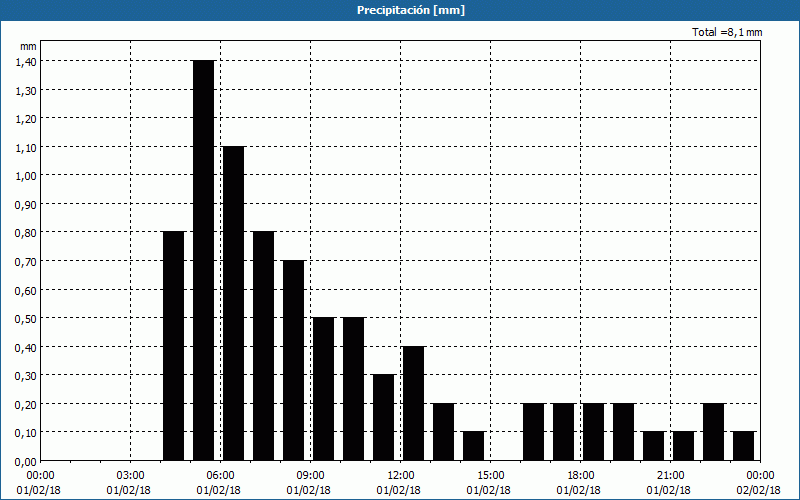Screen dimensions: 800x500
Task: Click the 18:00 01/02/18 time label
Action: coord(579,483)
